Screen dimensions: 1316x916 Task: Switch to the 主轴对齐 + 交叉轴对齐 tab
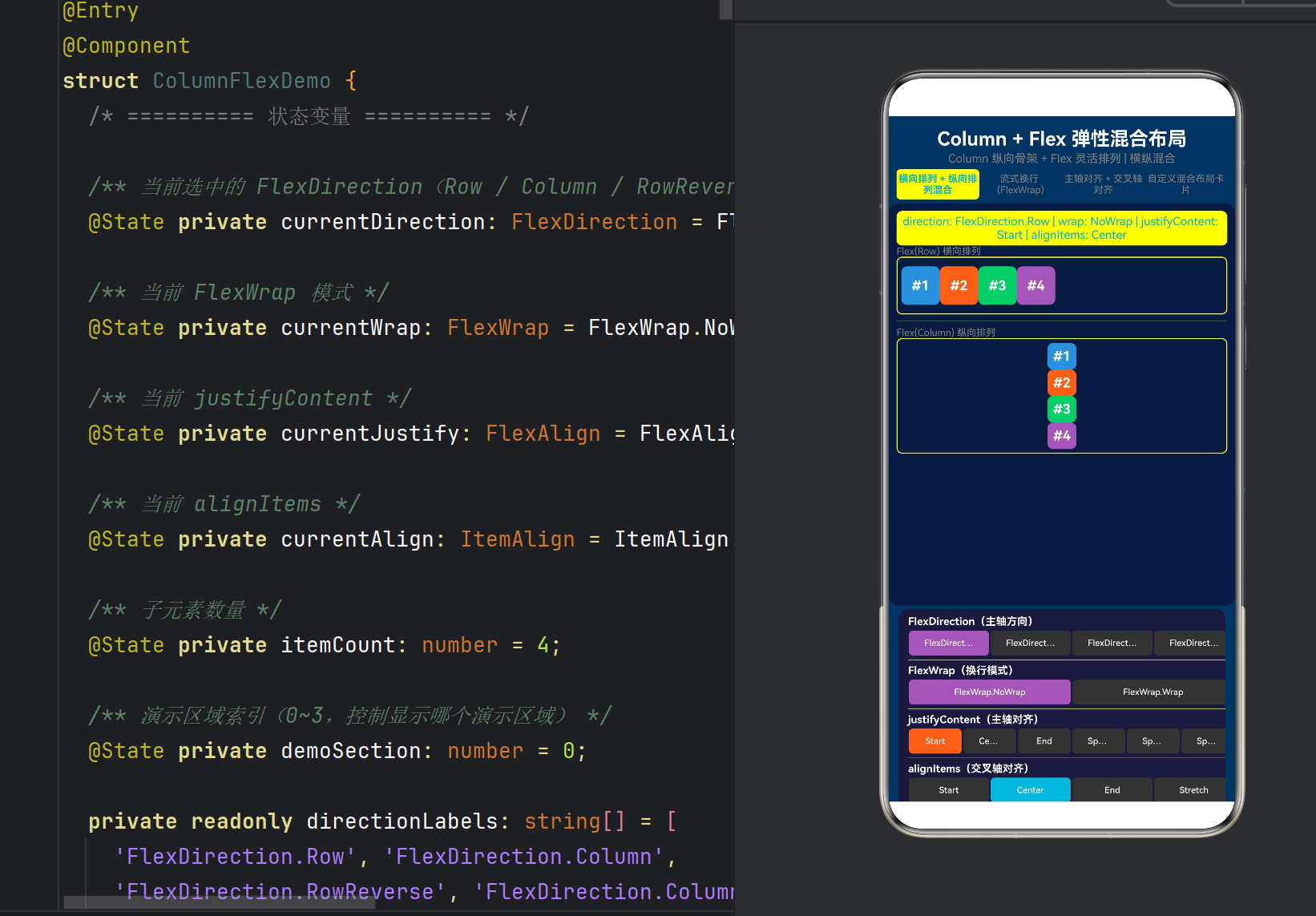(1103, 184)
